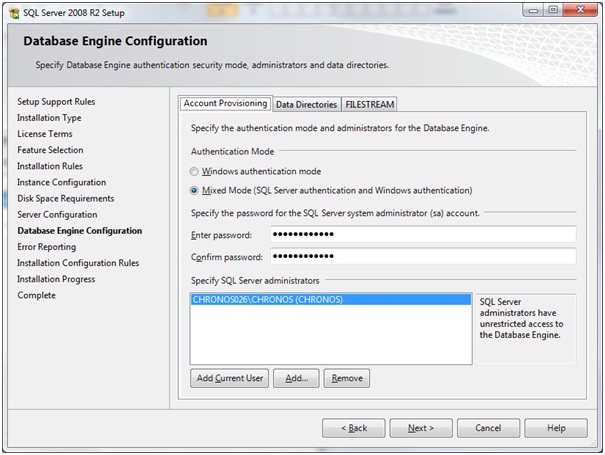Open the FILESTREAM tab

[x=369, y=105]
